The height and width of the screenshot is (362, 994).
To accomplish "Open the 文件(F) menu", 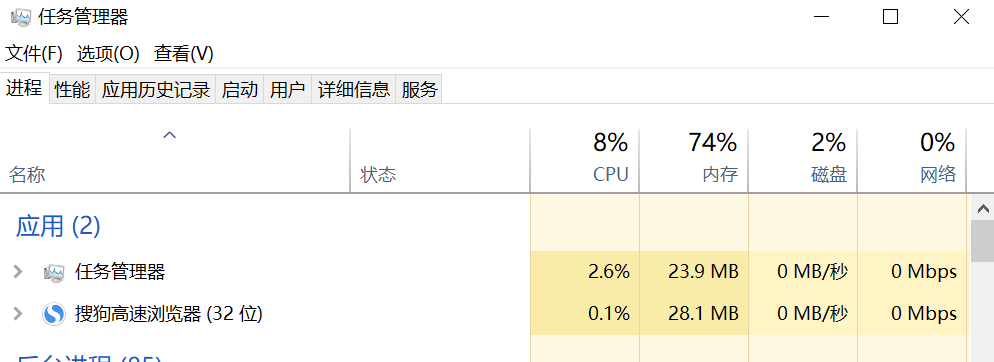I will [34, 54].
